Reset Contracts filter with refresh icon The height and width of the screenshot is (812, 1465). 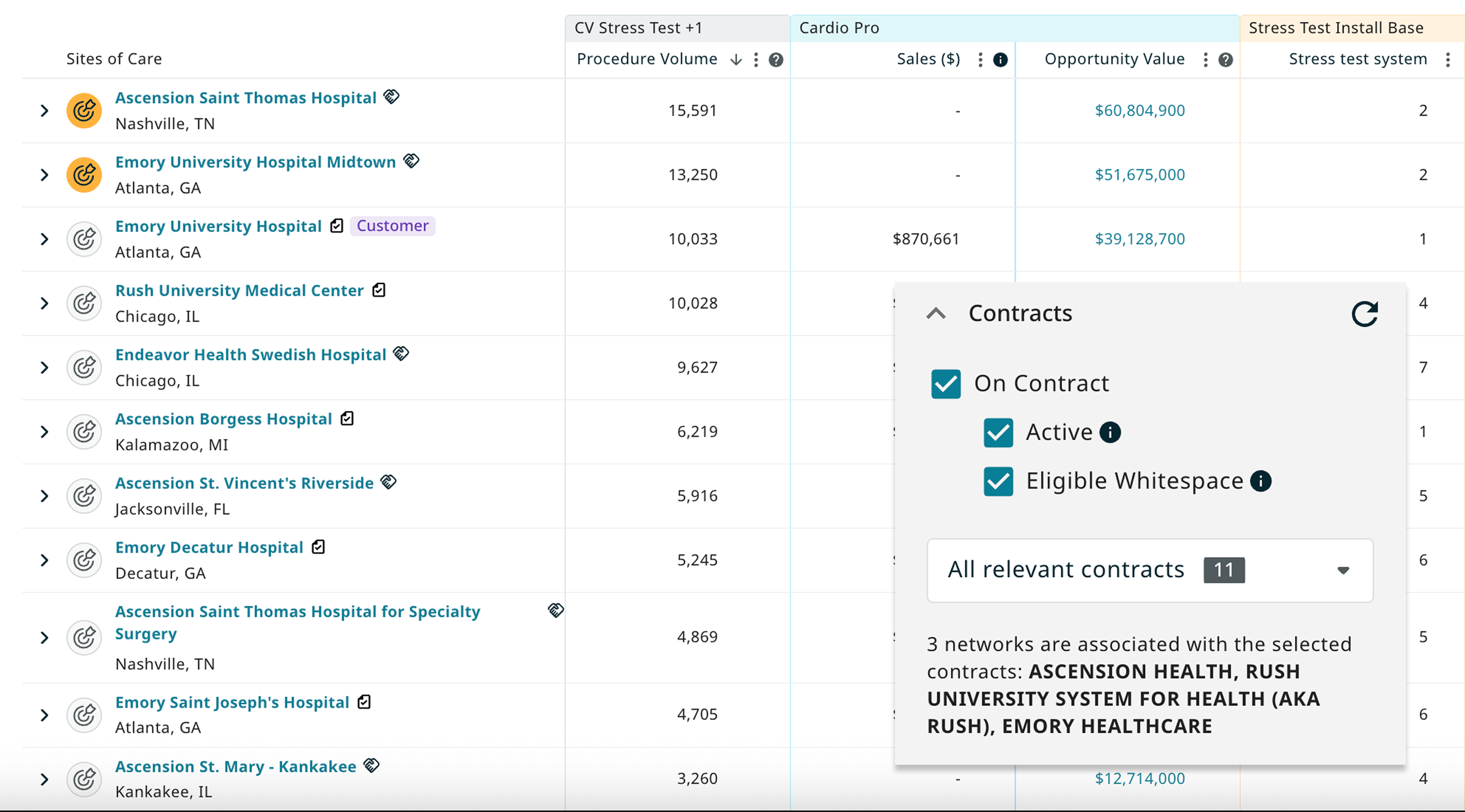1364,314
